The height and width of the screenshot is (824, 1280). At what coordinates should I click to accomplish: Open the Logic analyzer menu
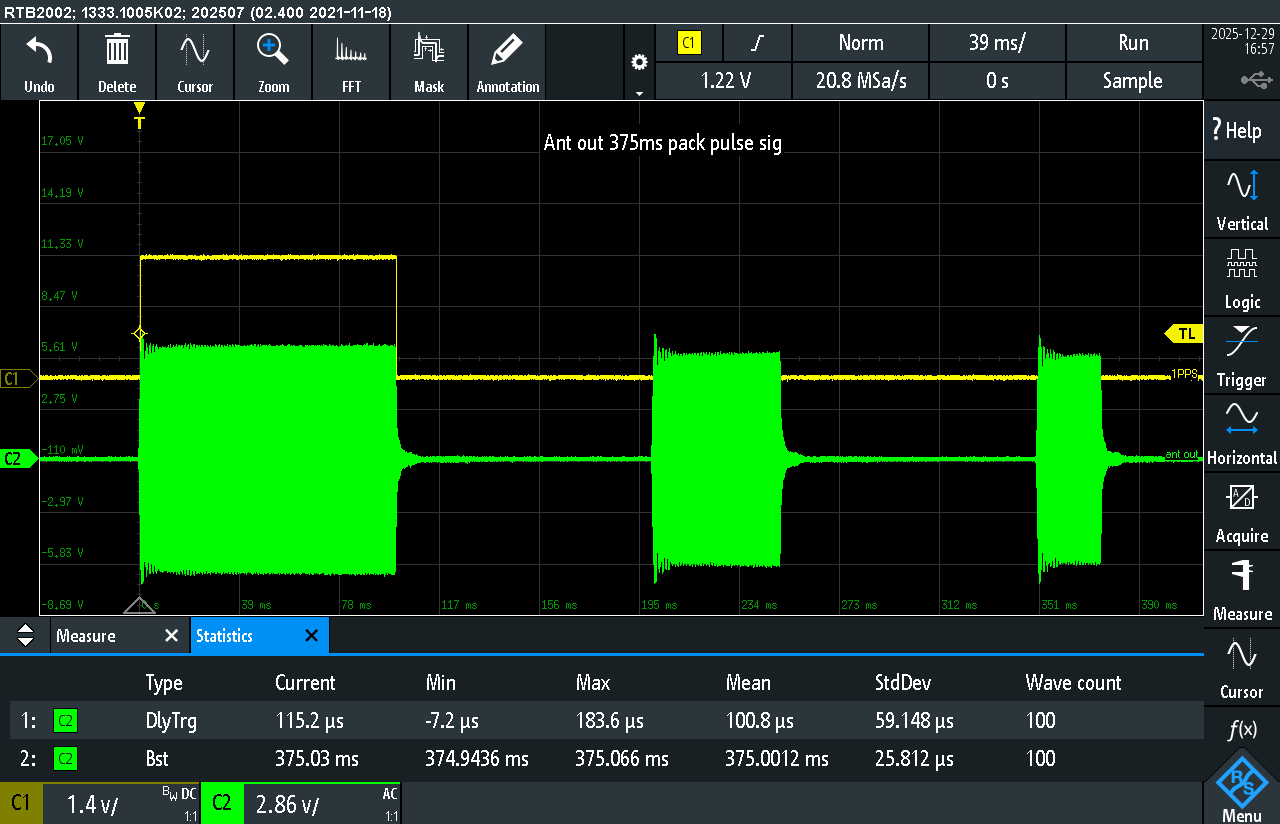click(x=1242, y=277)
